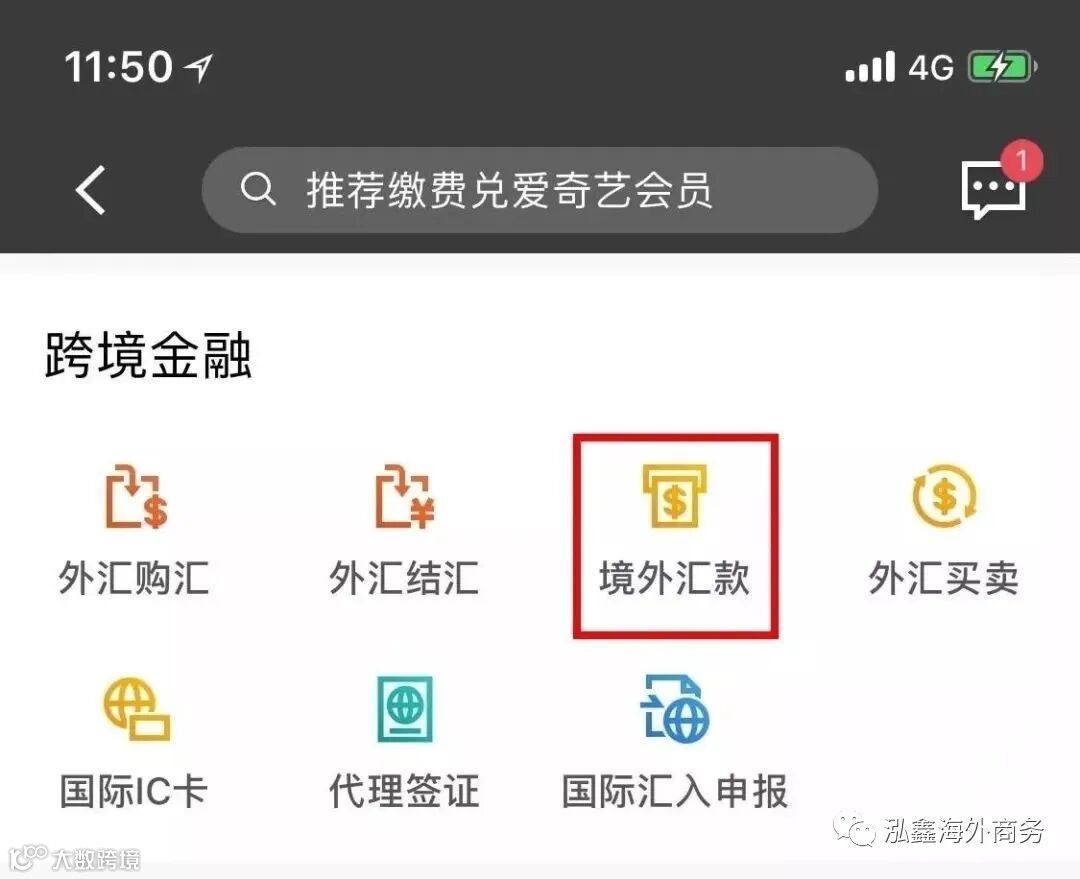The width and height of the screenshot is (1080, 879).
Task: Open the 代理签证 passport icon
Action: tap(405, 709)
